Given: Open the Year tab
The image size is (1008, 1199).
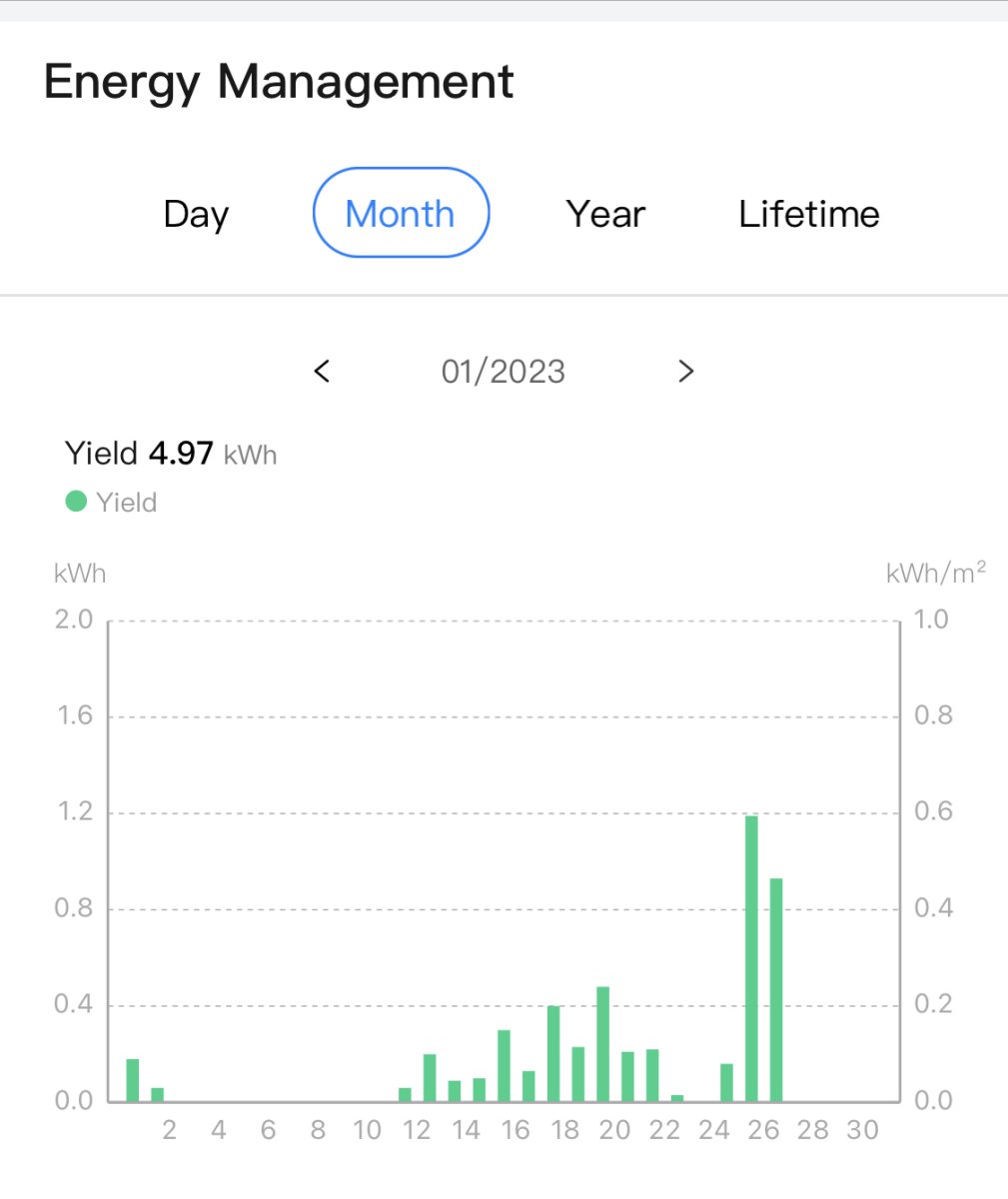Looking at the screenshot, I should point(605,214).
